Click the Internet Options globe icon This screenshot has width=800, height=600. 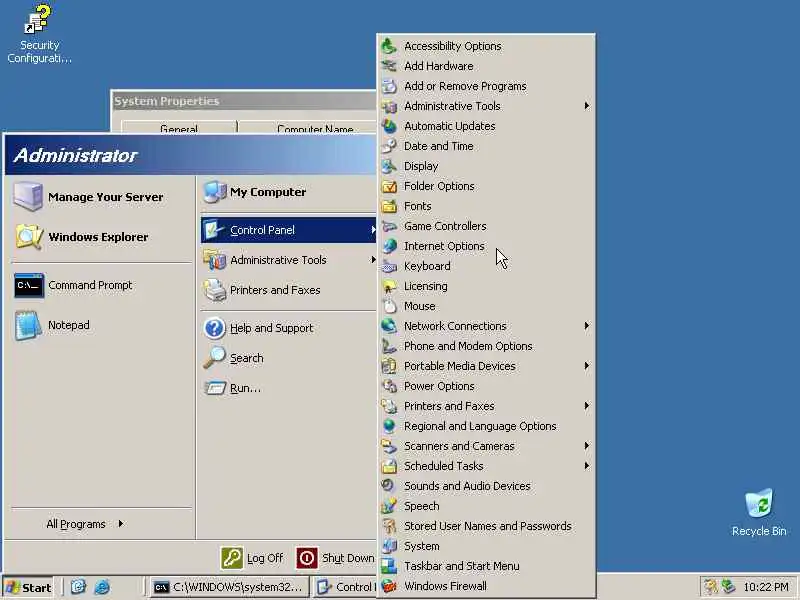coord(389,246)
